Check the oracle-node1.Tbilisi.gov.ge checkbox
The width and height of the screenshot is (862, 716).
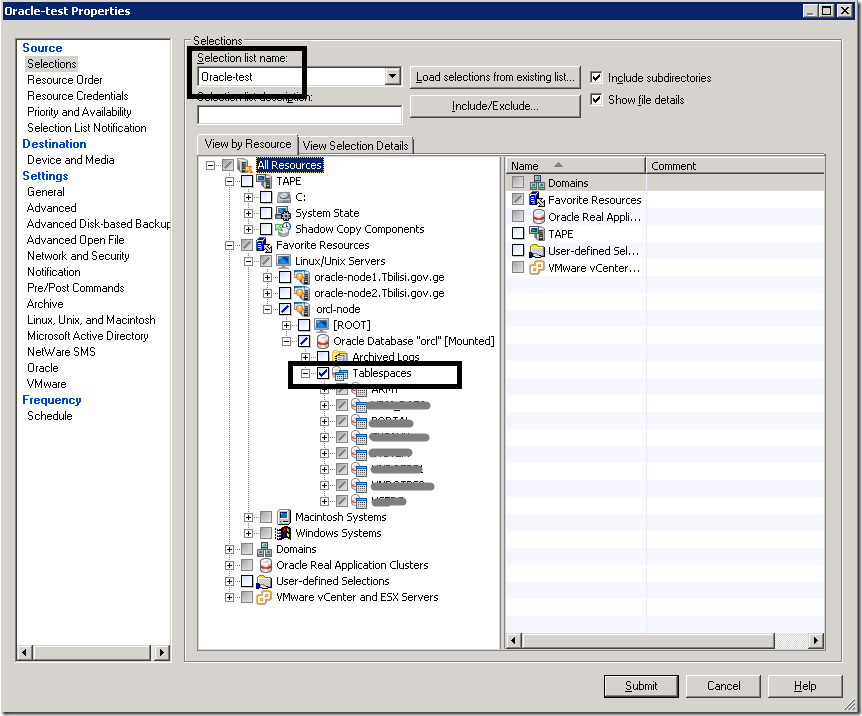click(285, 277)
